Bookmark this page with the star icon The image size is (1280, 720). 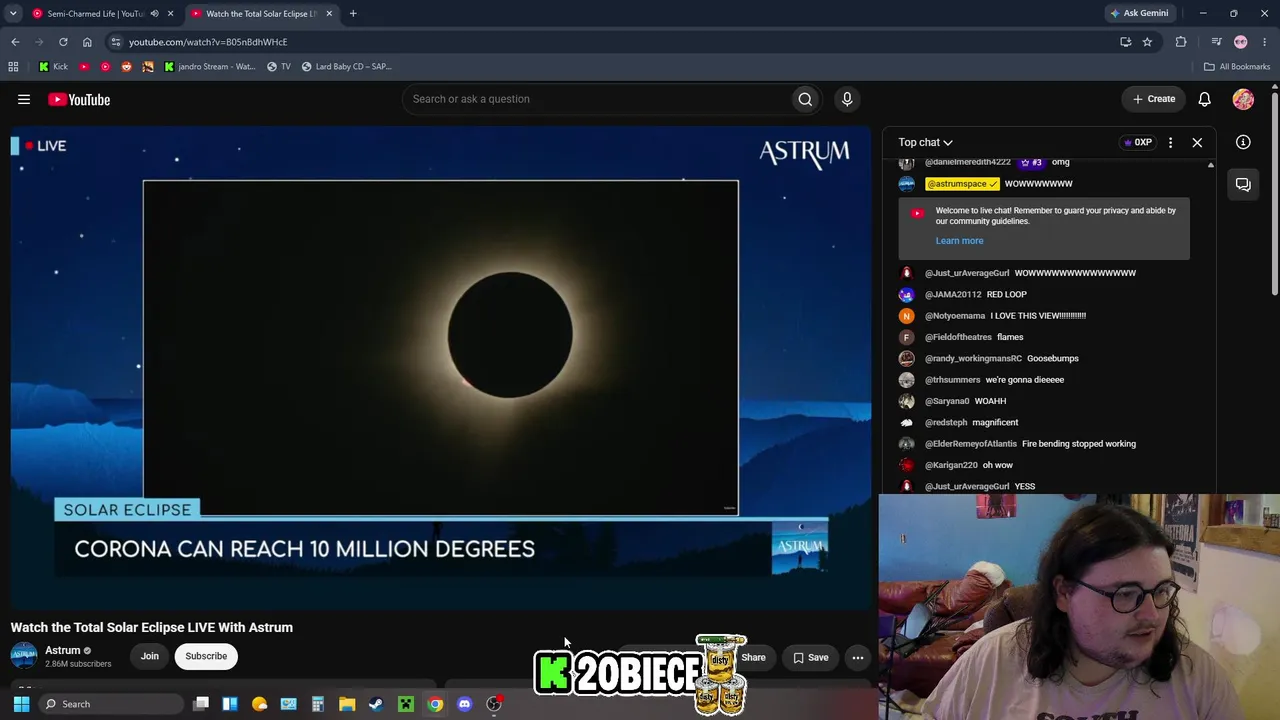pos(1147,42)
